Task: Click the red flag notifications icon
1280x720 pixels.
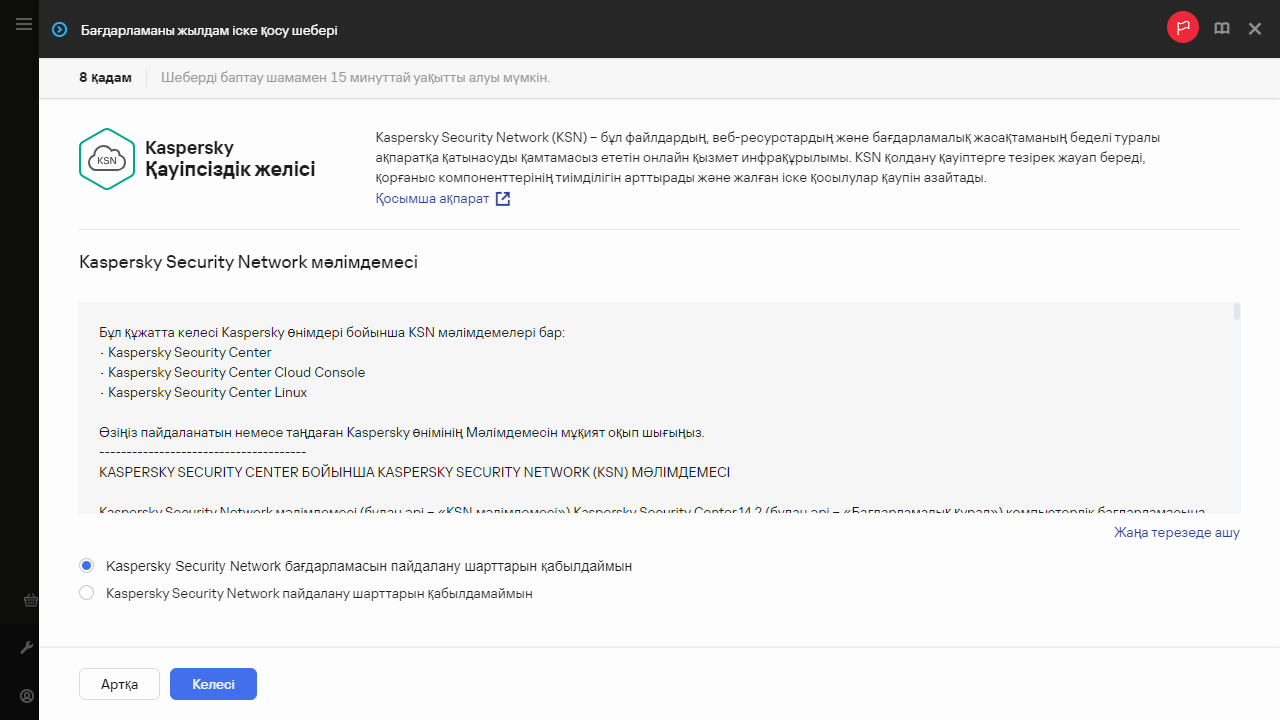Action: coord(1183,28)
